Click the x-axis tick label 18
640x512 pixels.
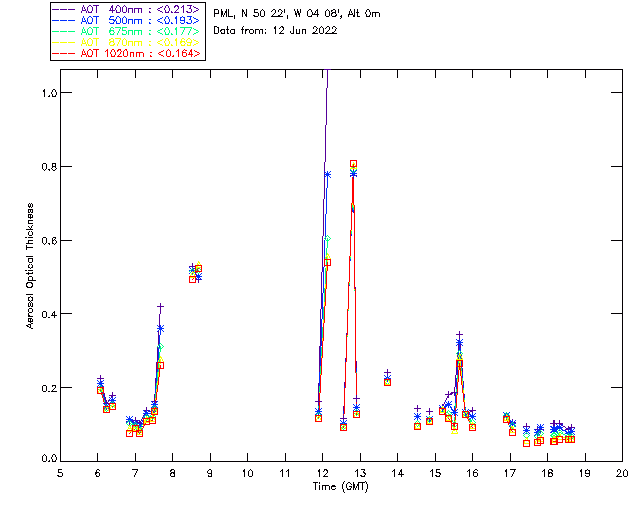[547, 473]
